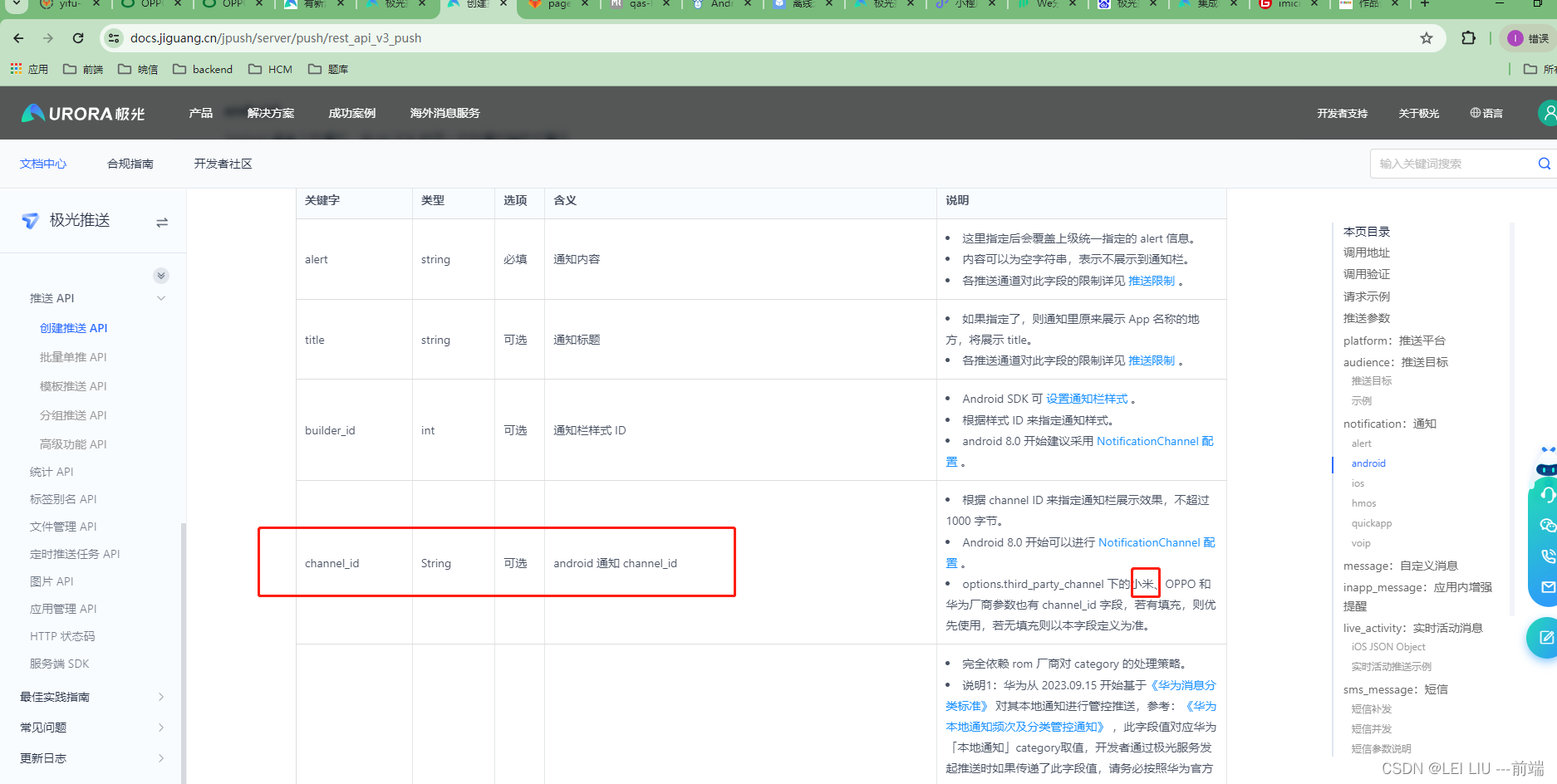Jump to quickapp in page contents
Image resolution: width=1557 pixels, height=784 pixels.
pyautogui.click(x=1371, y=523)
